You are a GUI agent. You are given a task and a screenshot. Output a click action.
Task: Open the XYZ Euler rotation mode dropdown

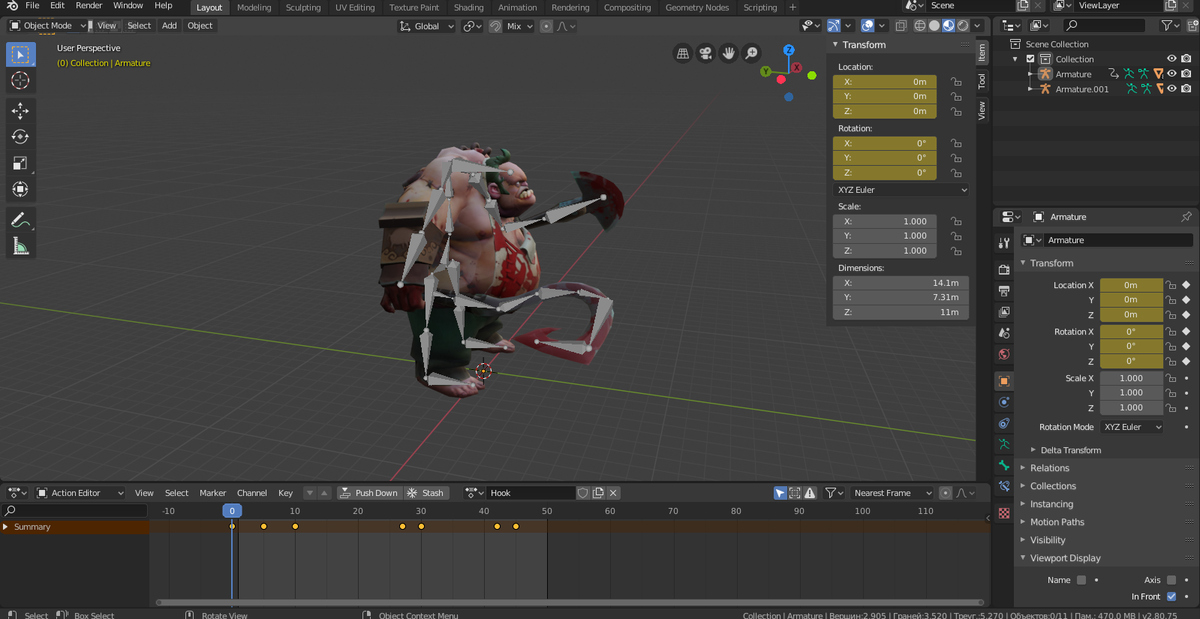point(1132,427)
